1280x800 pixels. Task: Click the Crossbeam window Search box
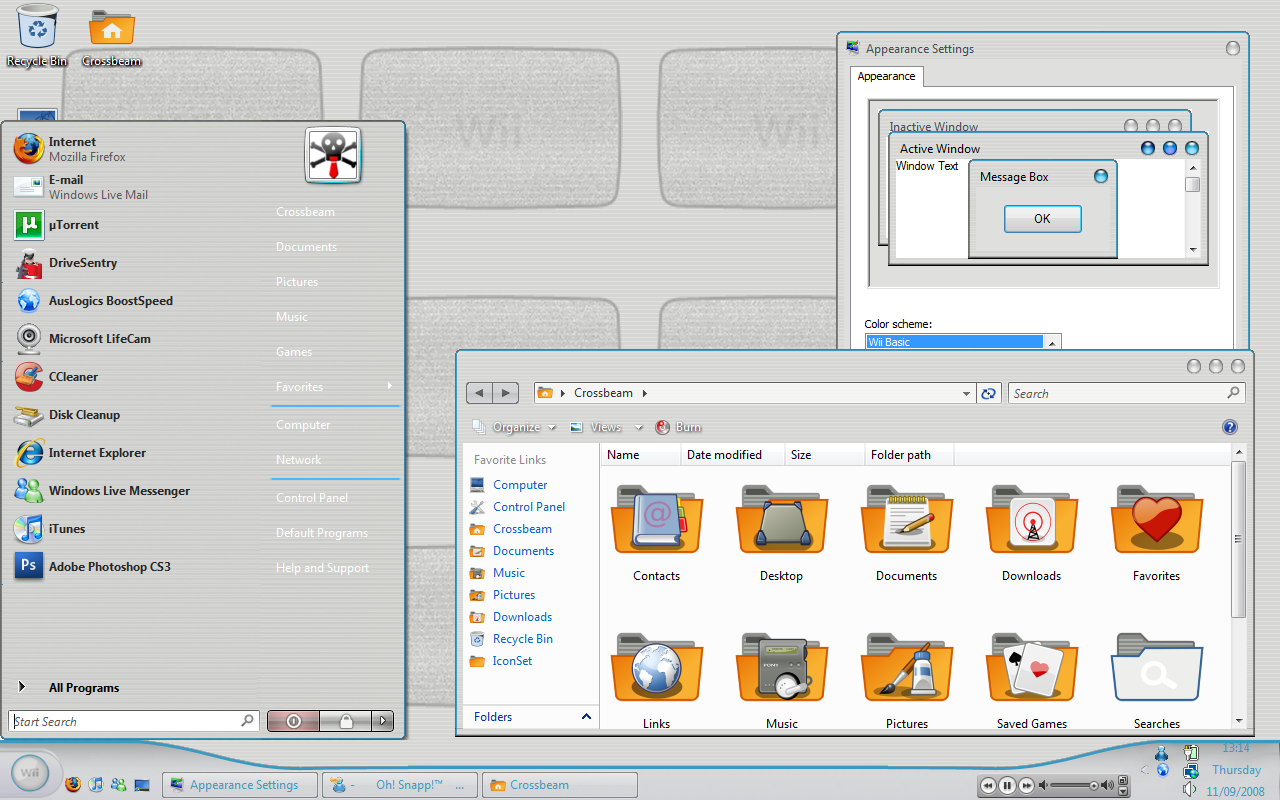point(1126,393)
